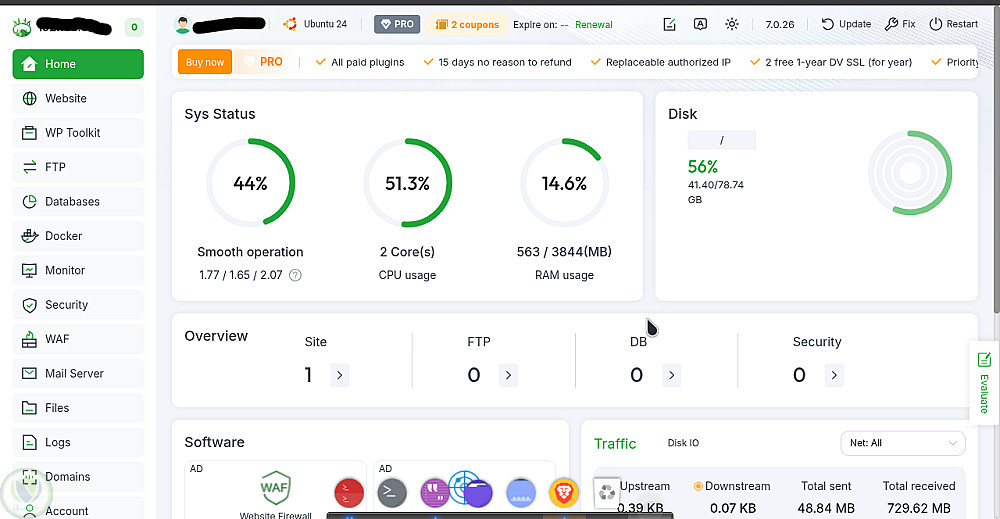1000x519 pixels.
Task: Click the 51.3% CPU usage gauge
Action: [407, 183]
